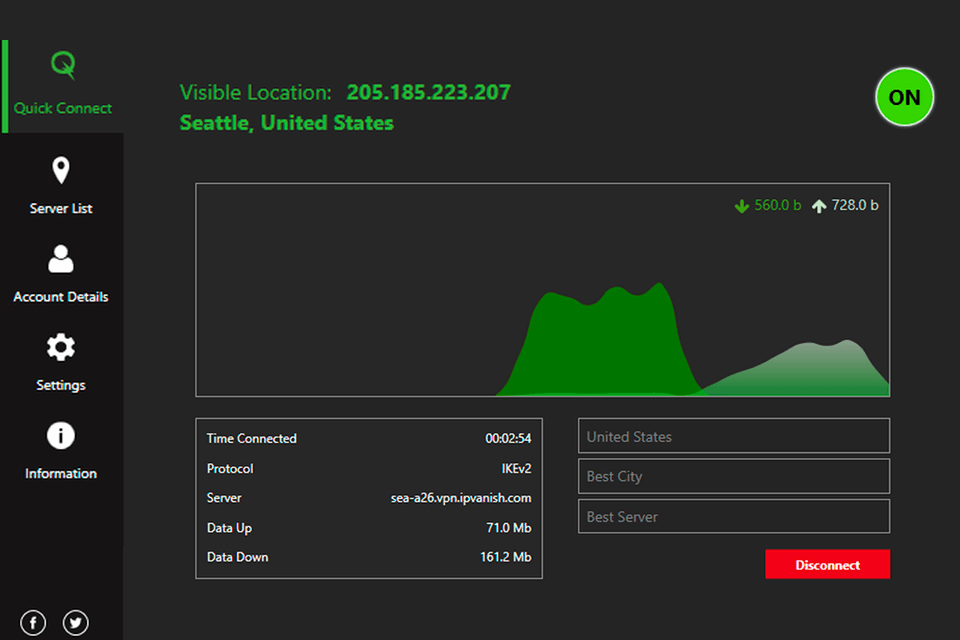Click the Quick Connect Q icon

[63, 66]
